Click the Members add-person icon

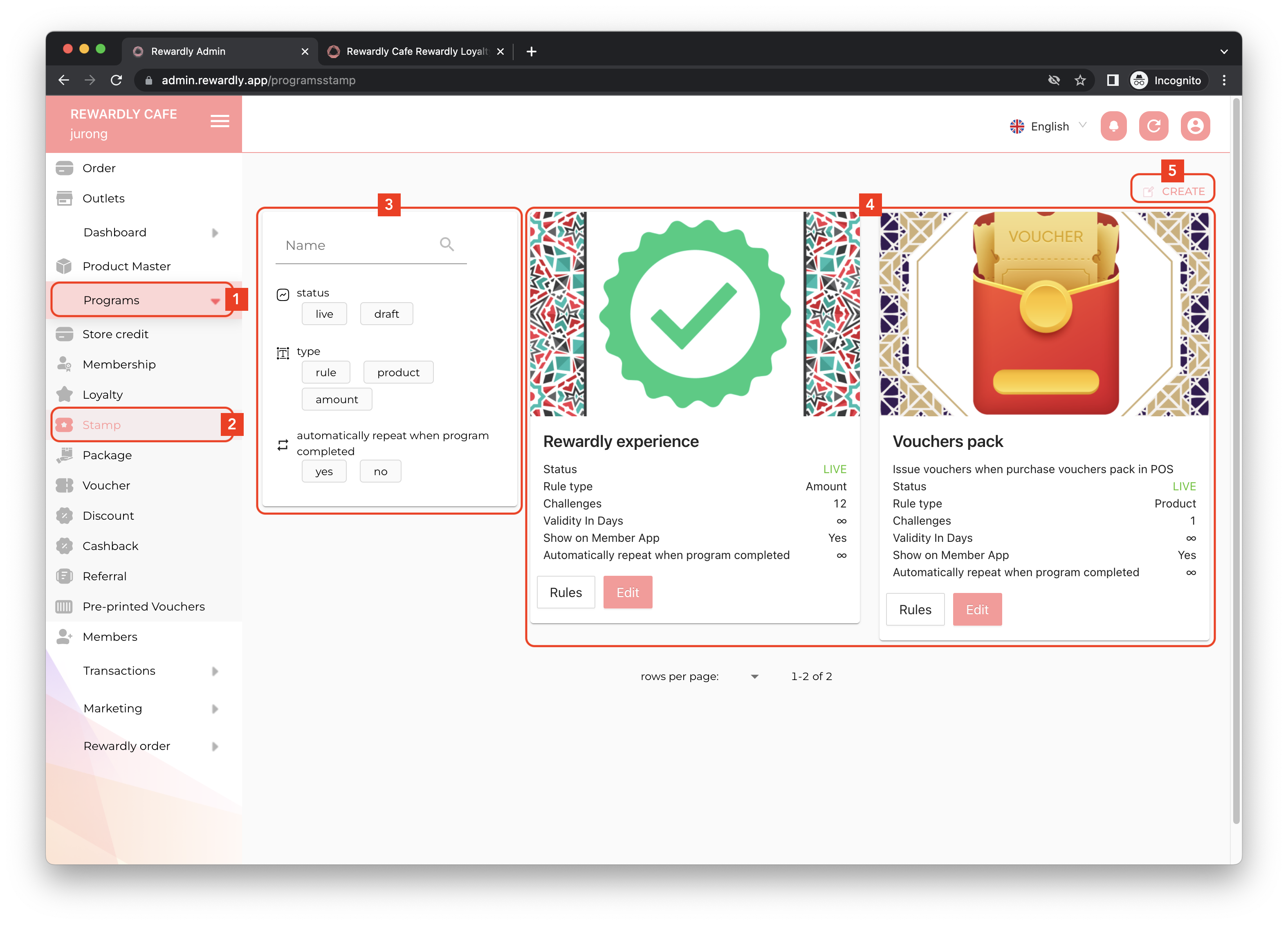pos(64,637)
